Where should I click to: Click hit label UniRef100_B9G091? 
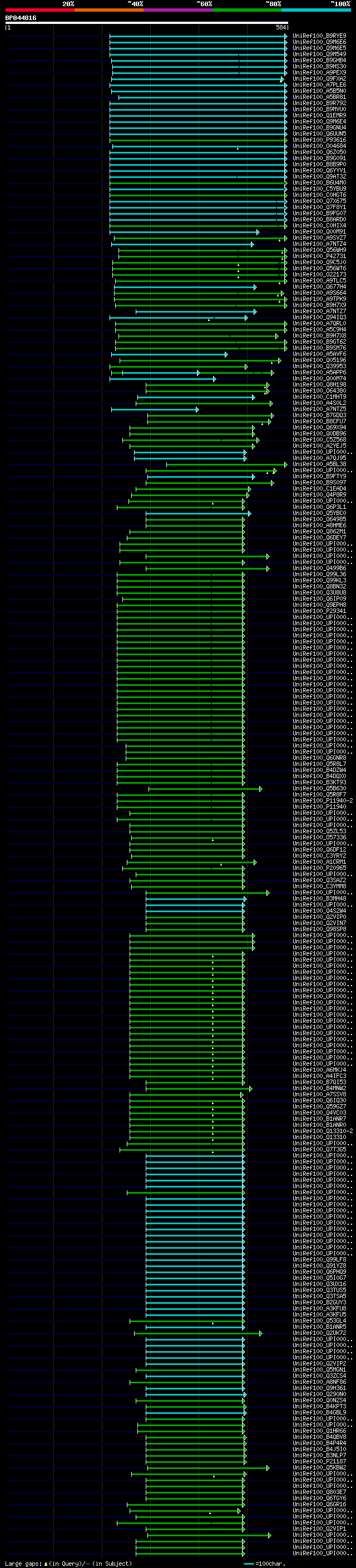(x=319, y=159)
